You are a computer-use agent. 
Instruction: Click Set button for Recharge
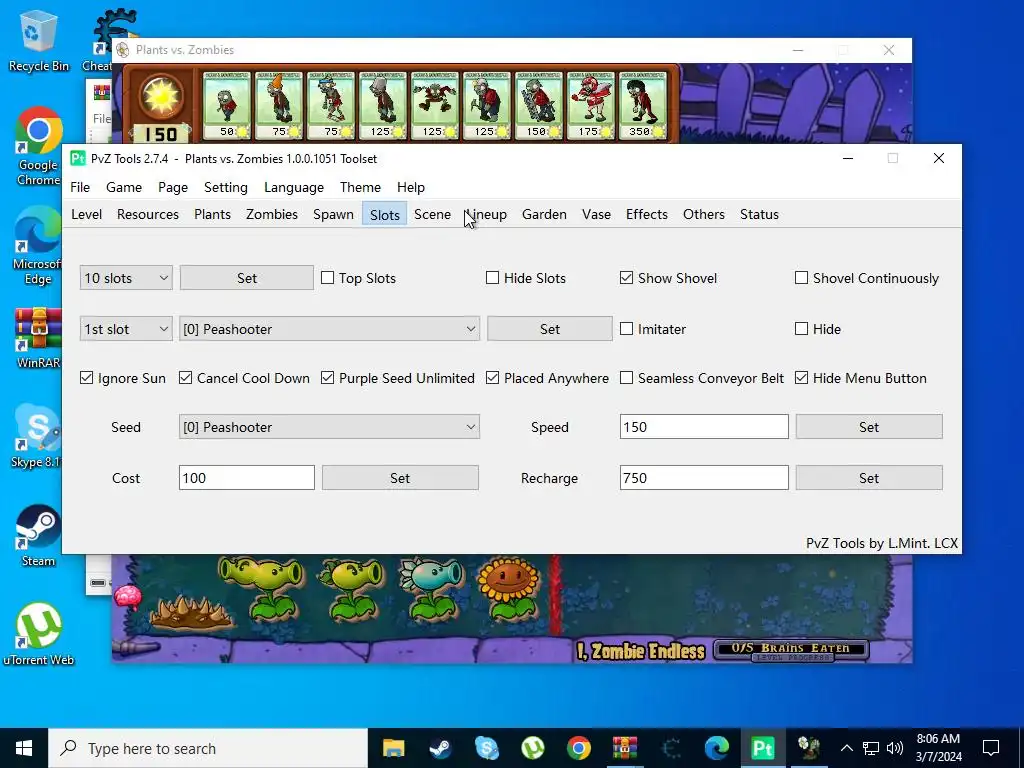pyautogui.click(x=869, y=477)
